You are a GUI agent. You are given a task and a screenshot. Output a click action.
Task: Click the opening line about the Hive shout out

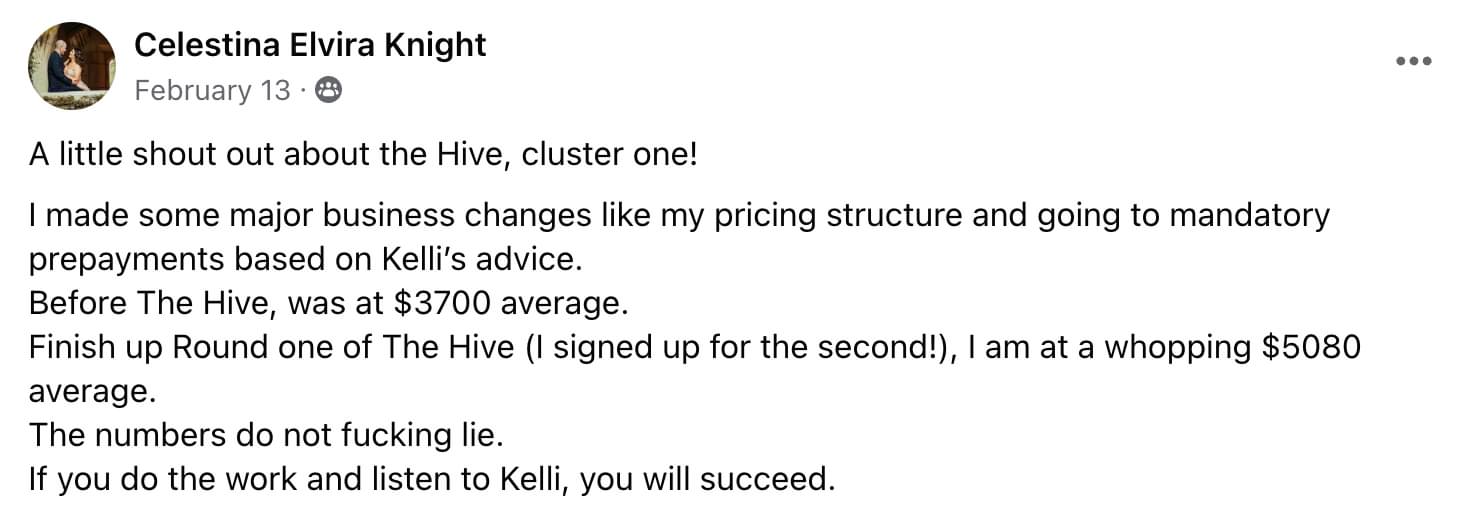[x=362, y=156]
